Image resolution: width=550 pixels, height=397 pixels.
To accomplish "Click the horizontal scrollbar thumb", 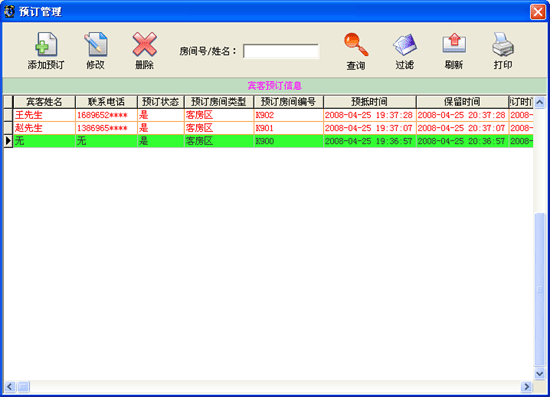I will point(24,386).
